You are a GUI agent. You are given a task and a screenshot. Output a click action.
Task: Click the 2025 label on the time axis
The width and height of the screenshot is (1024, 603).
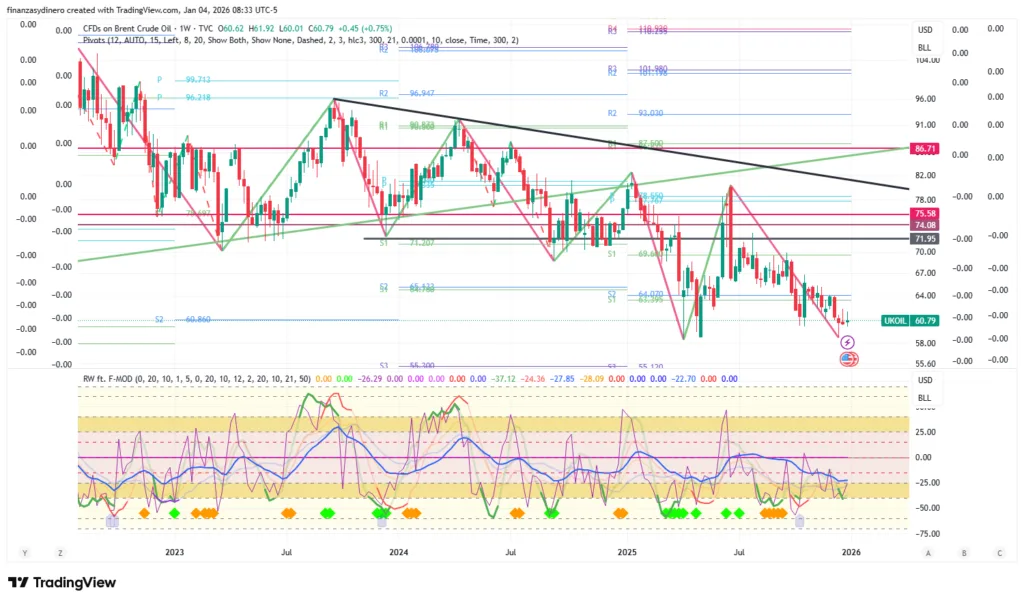tap(627, 551)
